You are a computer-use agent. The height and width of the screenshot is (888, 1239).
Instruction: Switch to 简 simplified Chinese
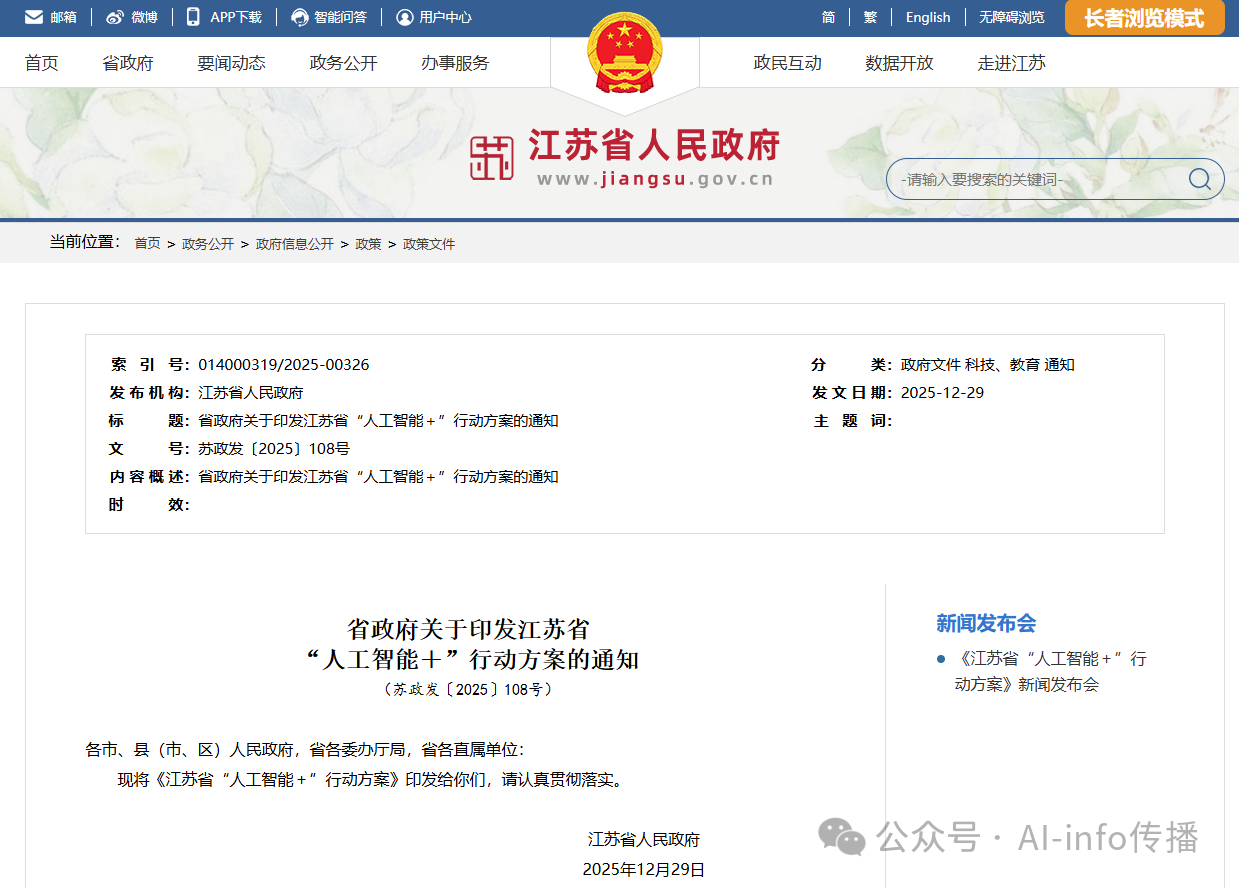coord(826,17)
